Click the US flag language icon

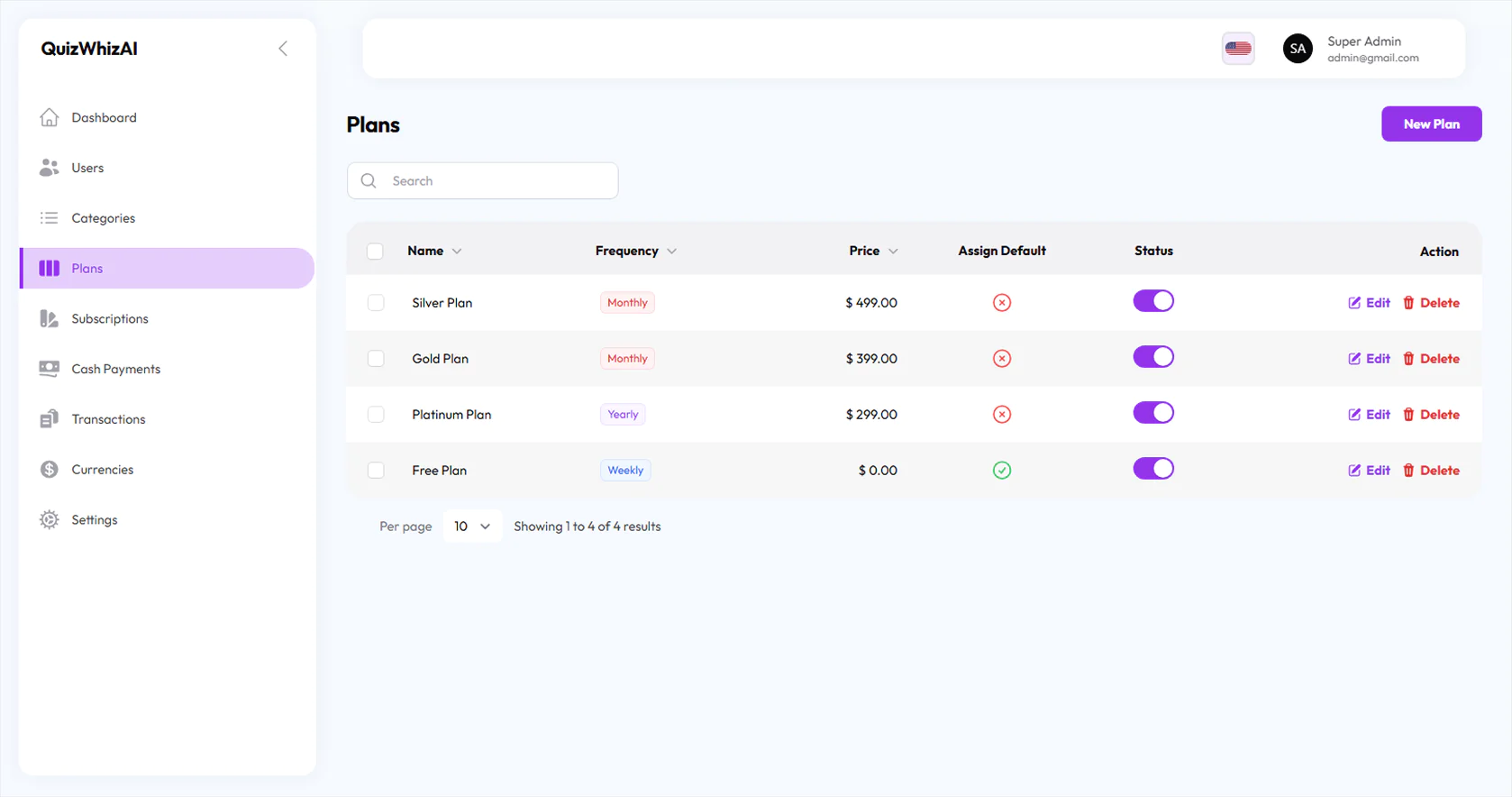pos(1237,49)
